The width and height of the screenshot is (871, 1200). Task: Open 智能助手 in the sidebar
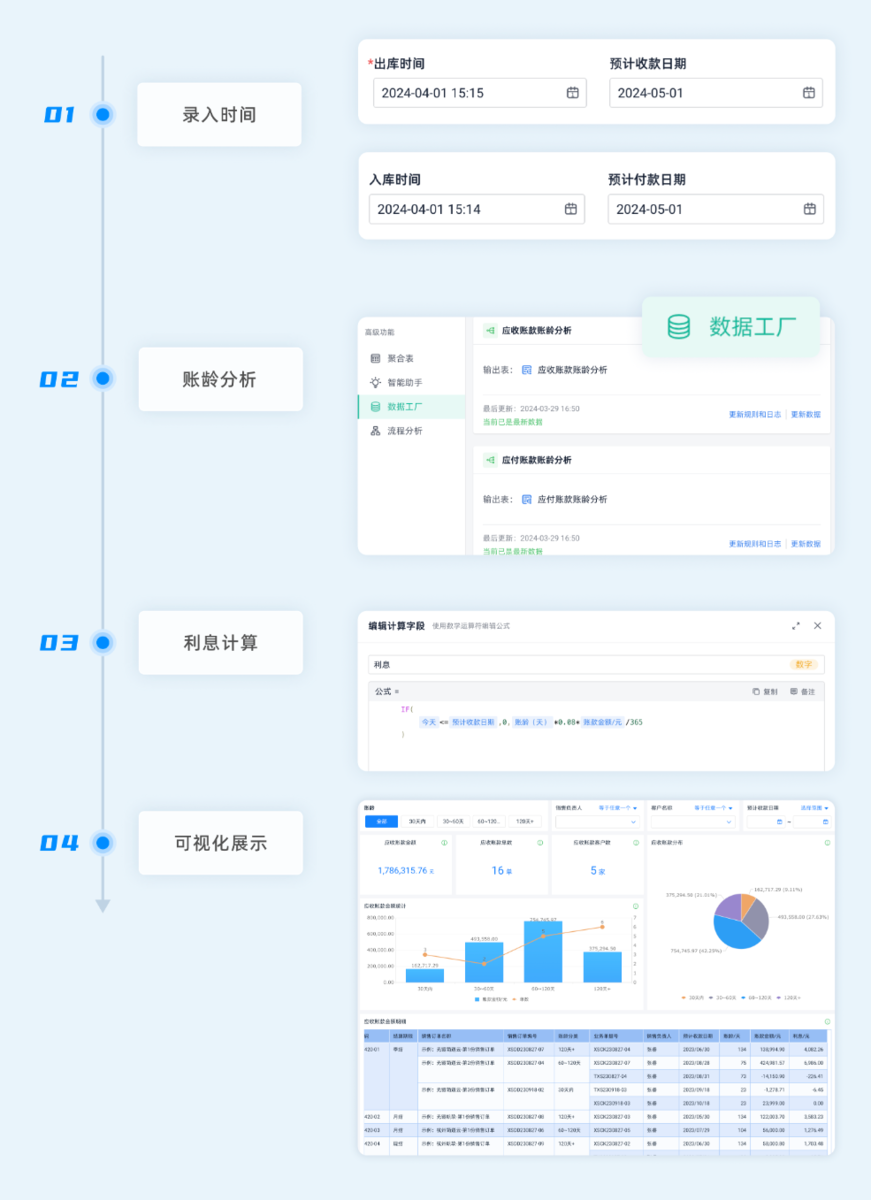coord(411,382)
